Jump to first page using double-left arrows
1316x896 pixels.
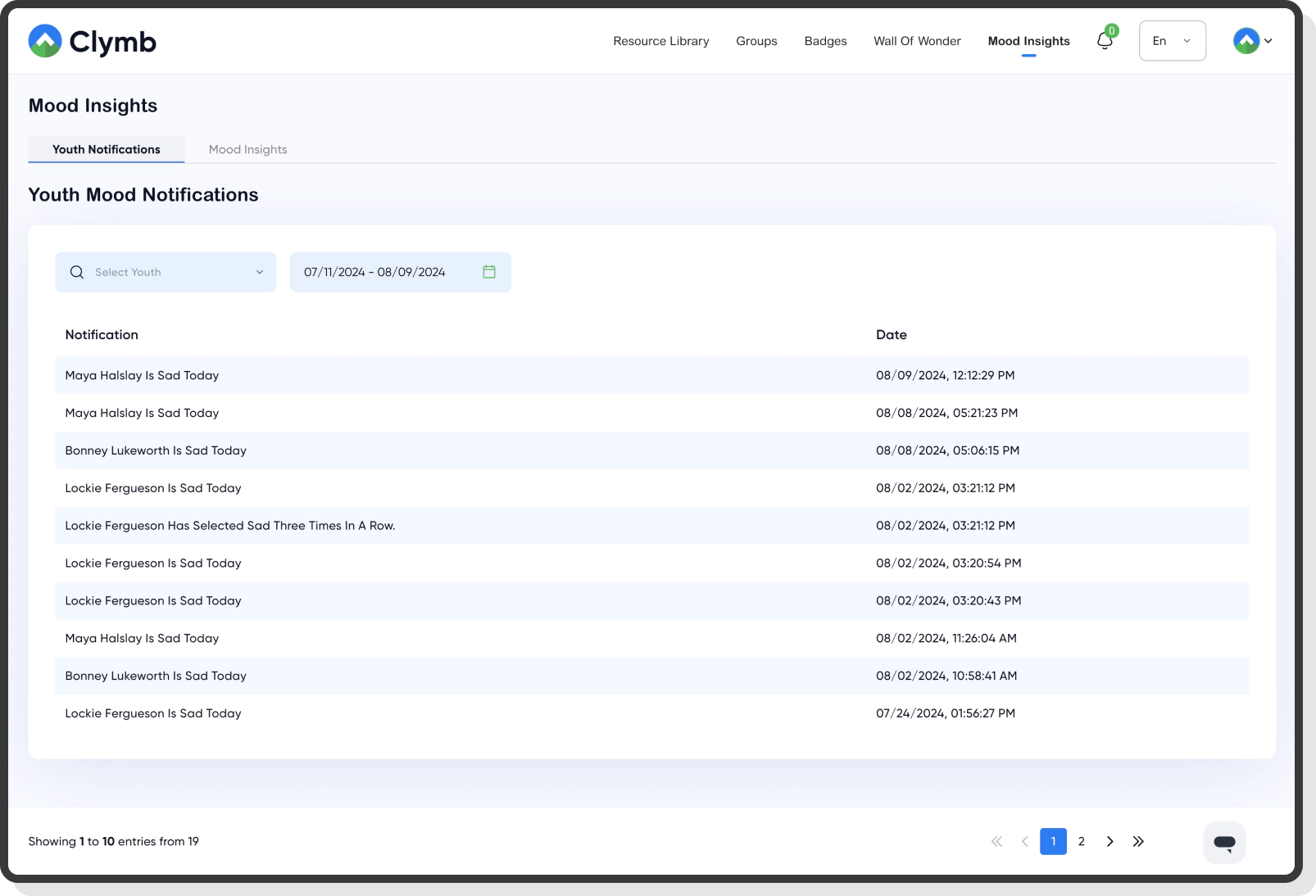click(x=996, y=841)
